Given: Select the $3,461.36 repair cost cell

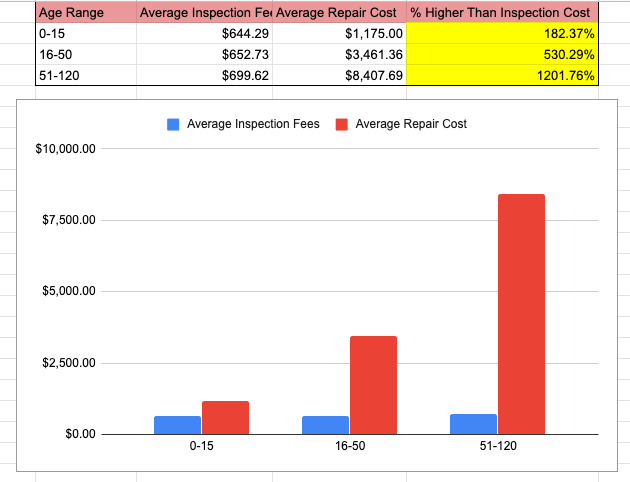Looking at the screenshot, I should (338, 54).
